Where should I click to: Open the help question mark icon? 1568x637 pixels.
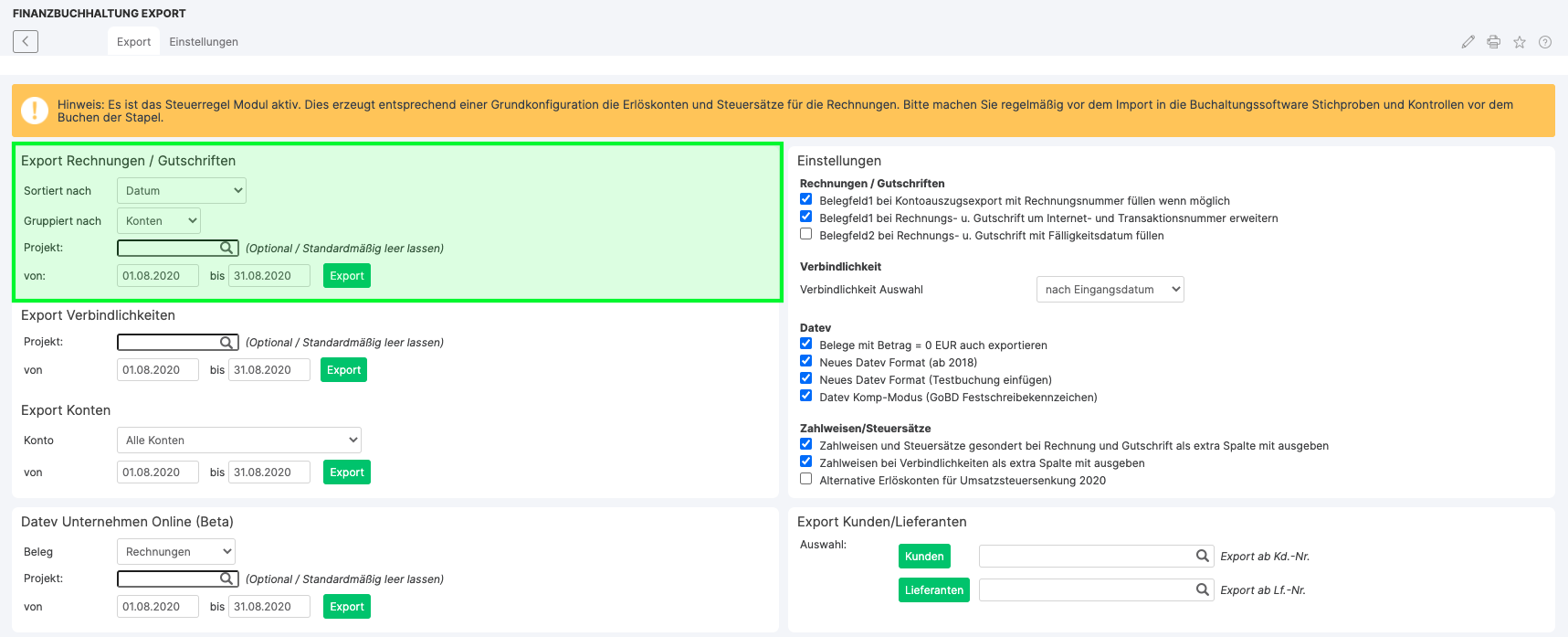pos(1544,42)
